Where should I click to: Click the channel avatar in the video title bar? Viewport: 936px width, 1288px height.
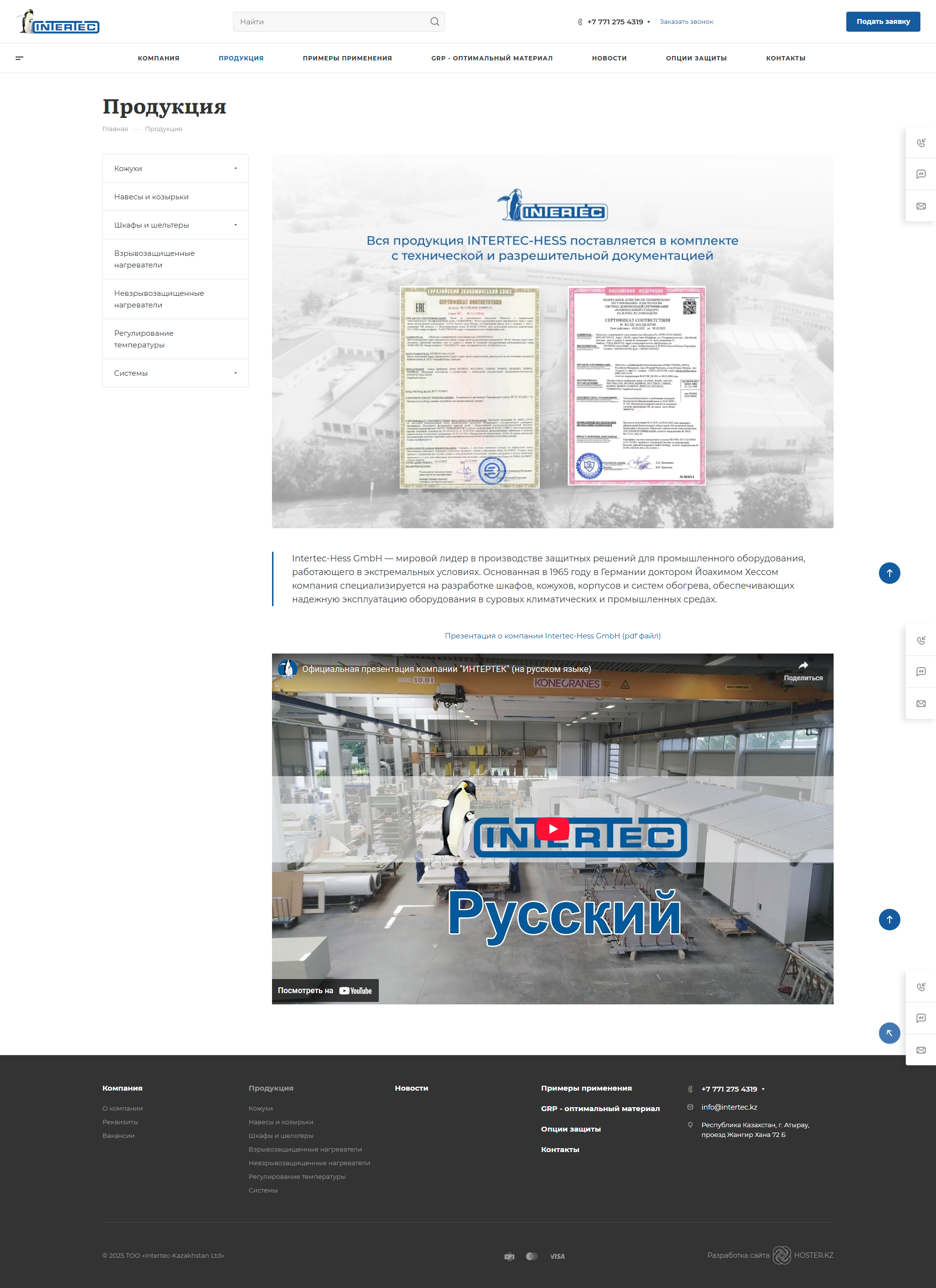pos(288,669)
